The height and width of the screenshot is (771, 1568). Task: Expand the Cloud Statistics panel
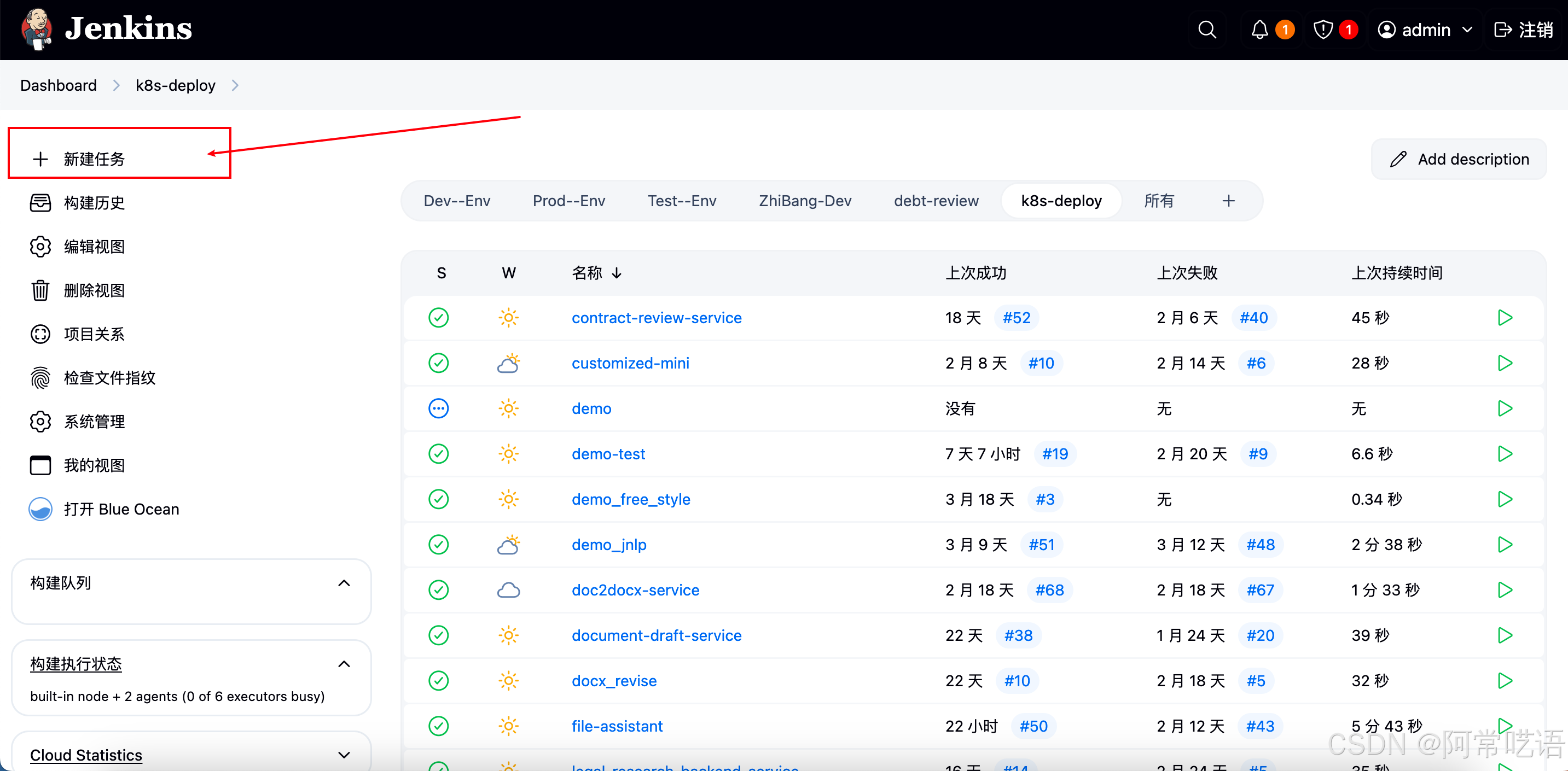[344, 755]
